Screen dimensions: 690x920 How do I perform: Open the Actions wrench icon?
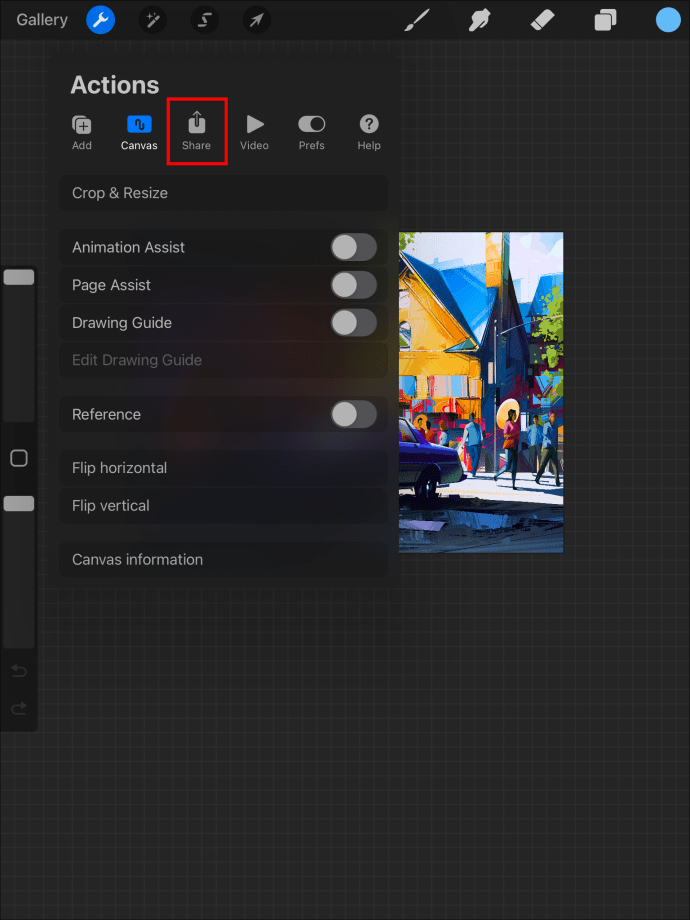100,21
